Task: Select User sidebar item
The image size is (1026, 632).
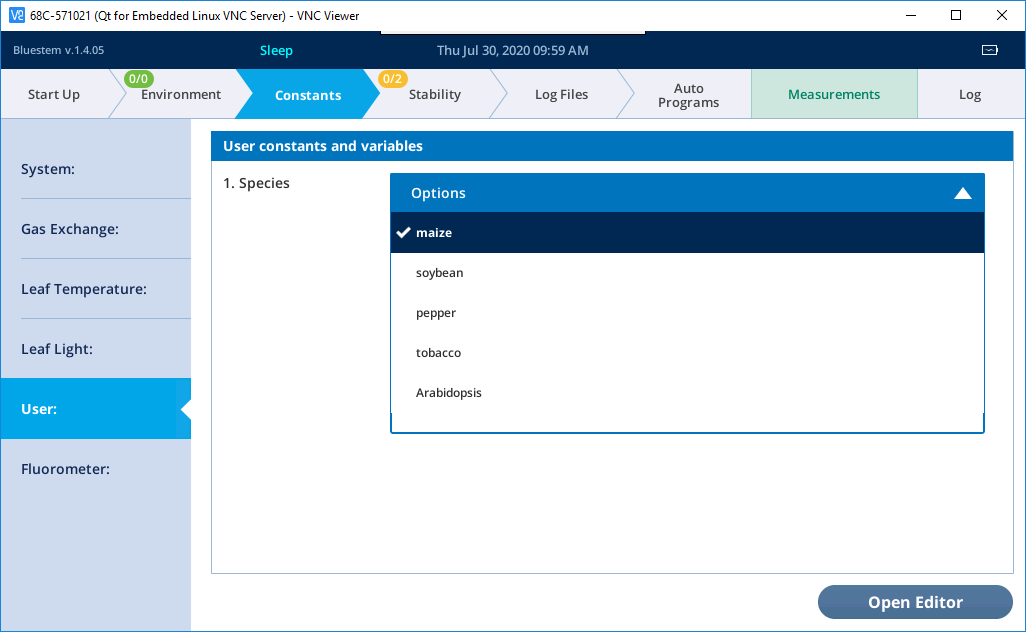Action: [x=96, y=409]
